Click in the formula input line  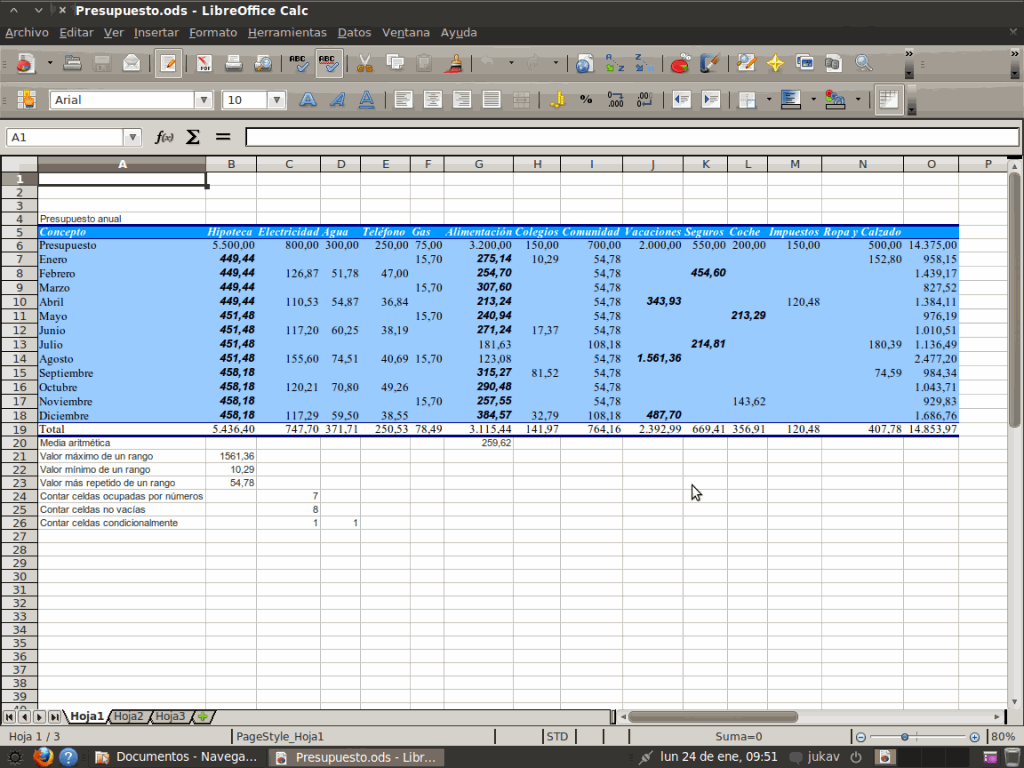point(630,137)
